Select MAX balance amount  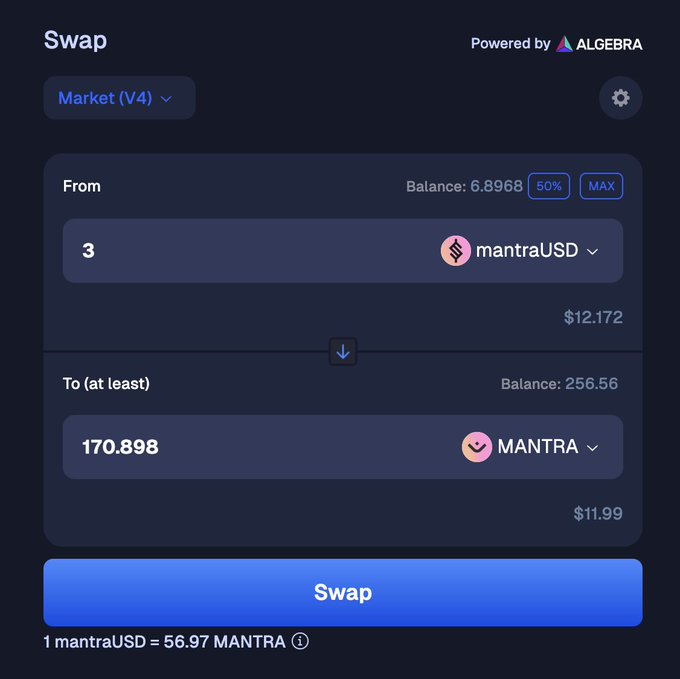(601, 186)
